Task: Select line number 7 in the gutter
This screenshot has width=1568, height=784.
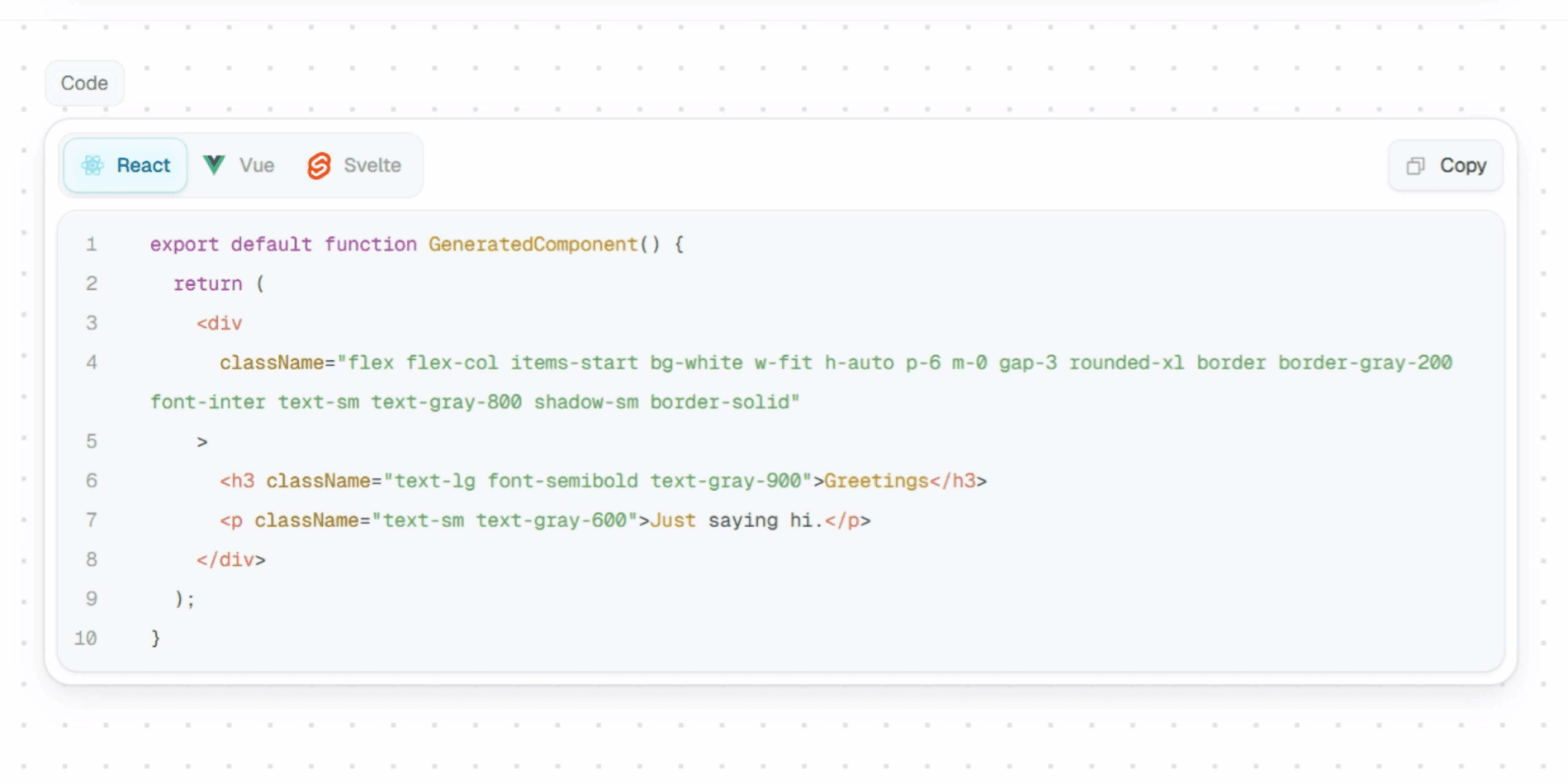Action: click(x=91, y=520)
